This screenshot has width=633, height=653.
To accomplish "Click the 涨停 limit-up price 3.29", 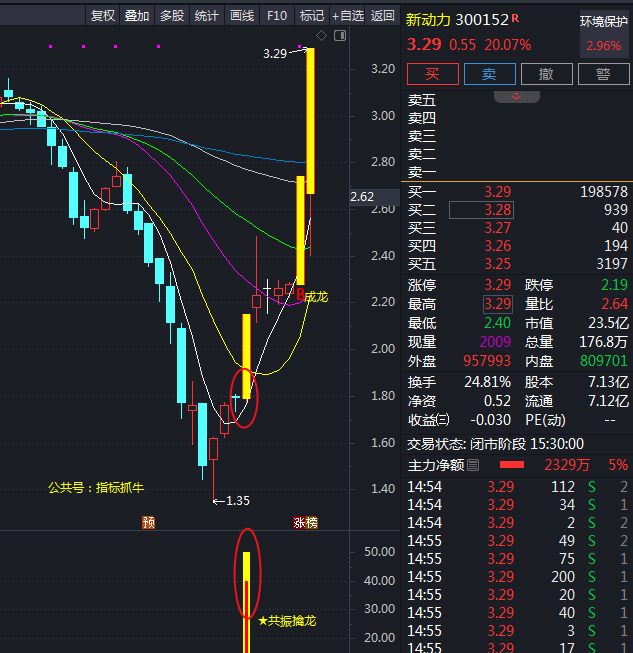I will coord(498,285).
